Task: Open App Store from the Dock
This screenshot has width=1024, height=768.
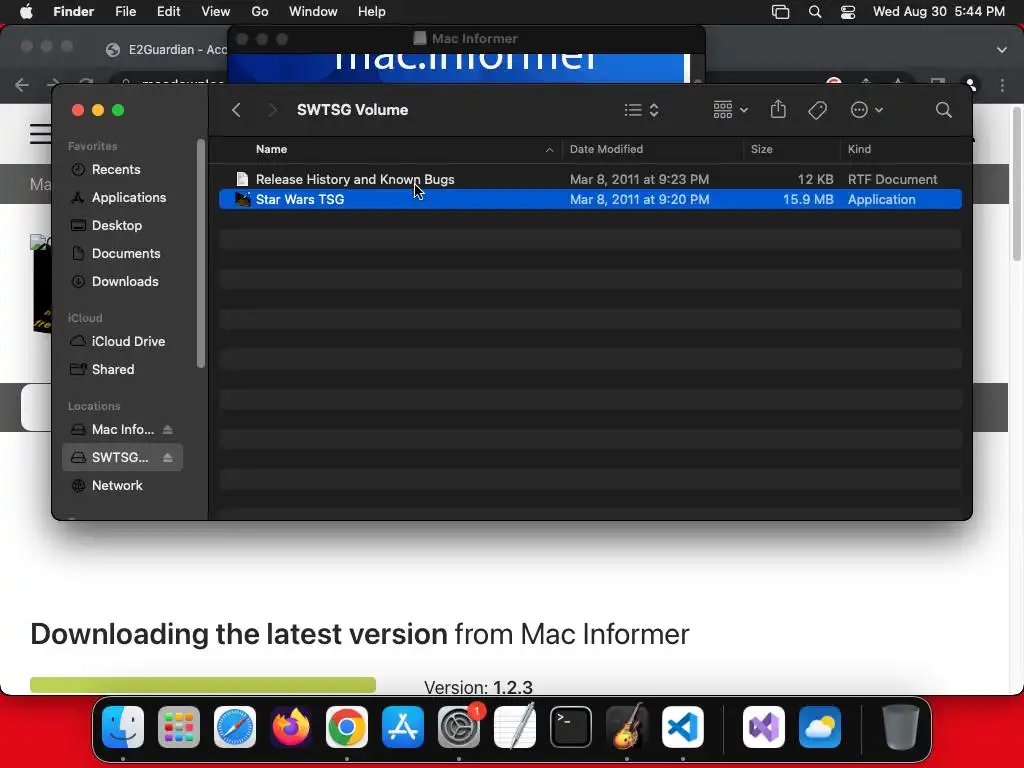Action: [x=403, y=727]
